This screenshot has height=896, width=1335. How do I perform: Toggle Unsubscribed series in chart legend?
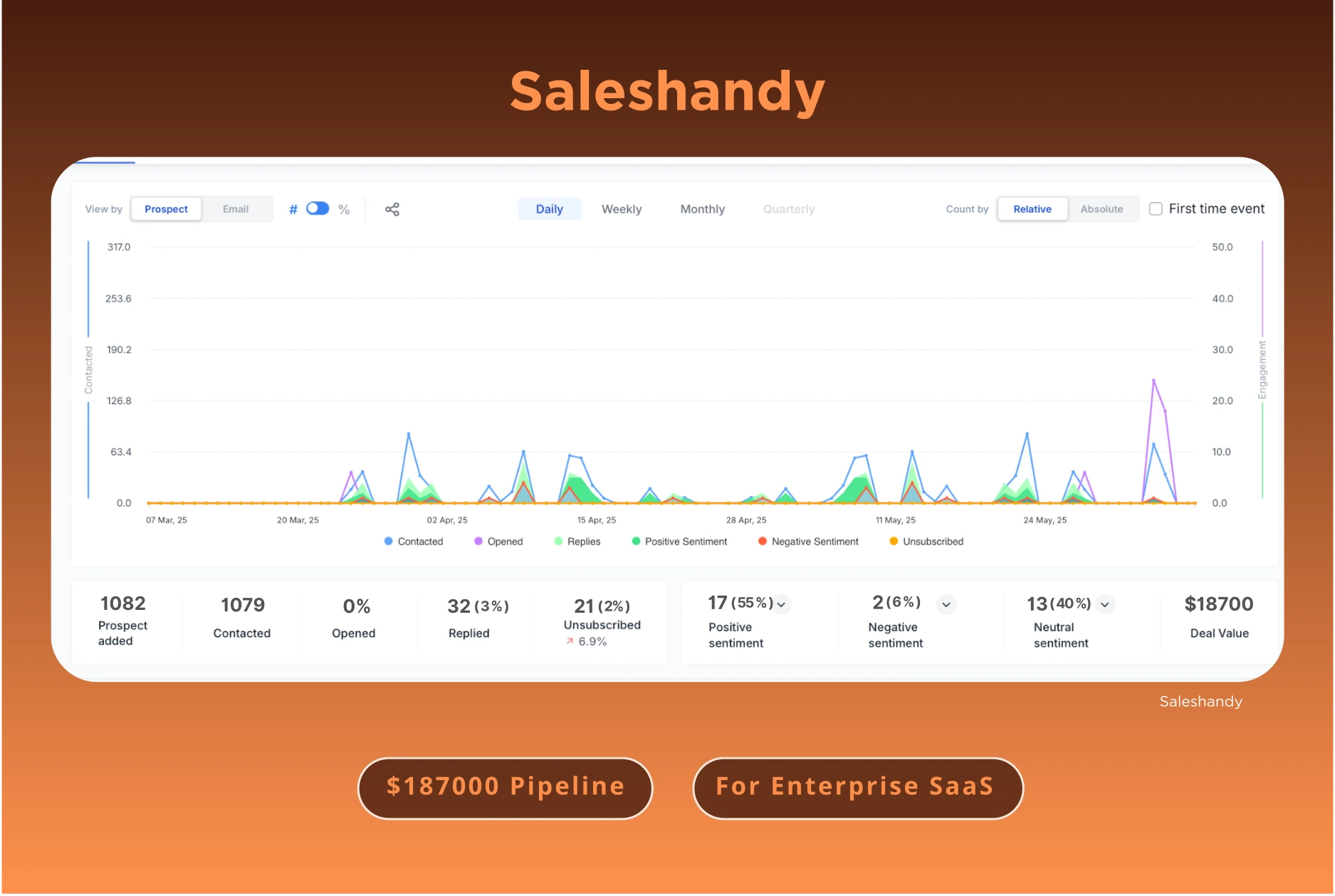pyautogui.click(x=926, y=542)
